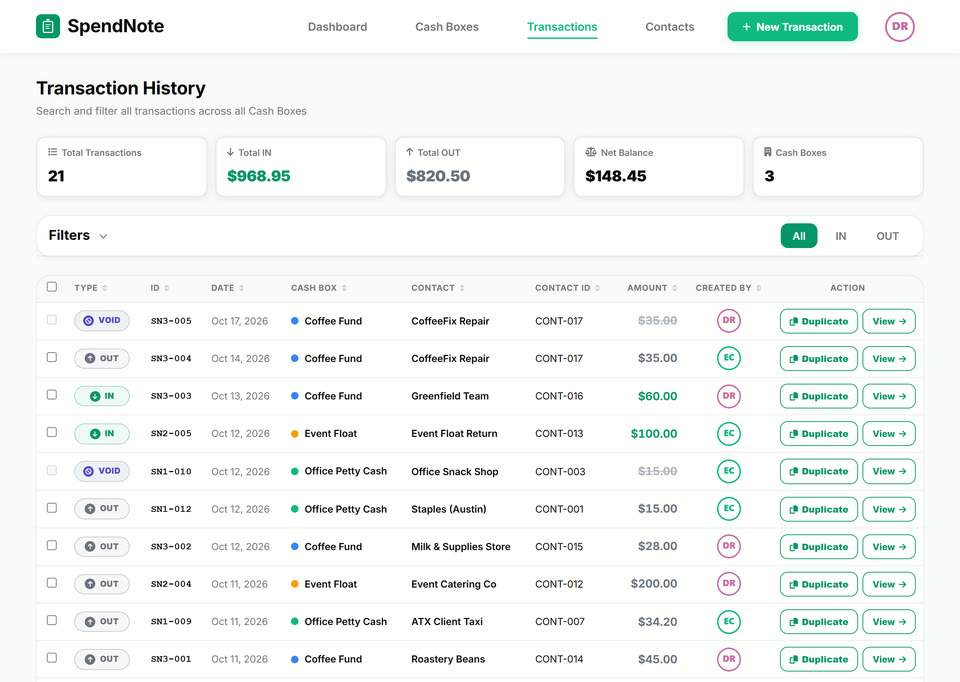Image resolution: width=960 pixels, height=682 pixels.
Task: View details of transaction SN1-010
Action: point(889,471)
